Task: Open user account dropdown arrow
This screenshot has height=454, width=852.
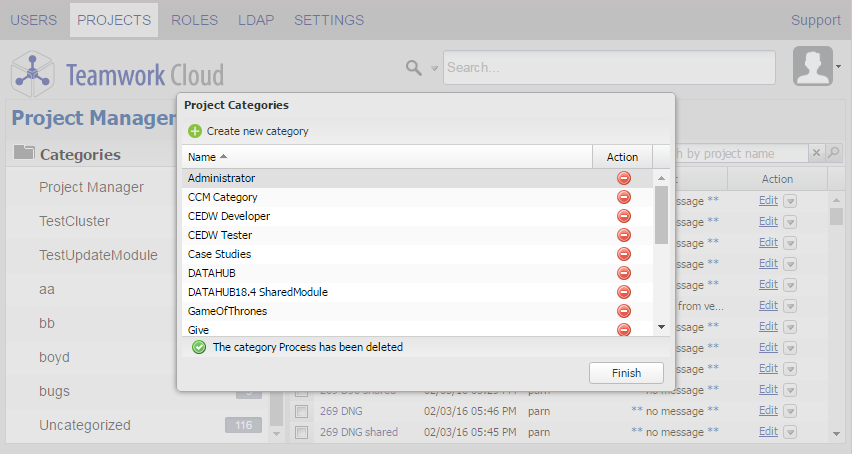Action: pyautogui.click(x=838, y=67)
